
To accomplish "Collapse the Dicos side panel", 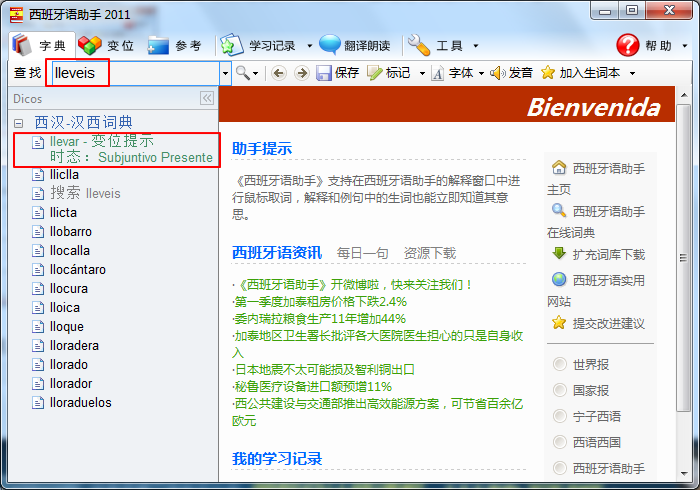I will (207, 98).
